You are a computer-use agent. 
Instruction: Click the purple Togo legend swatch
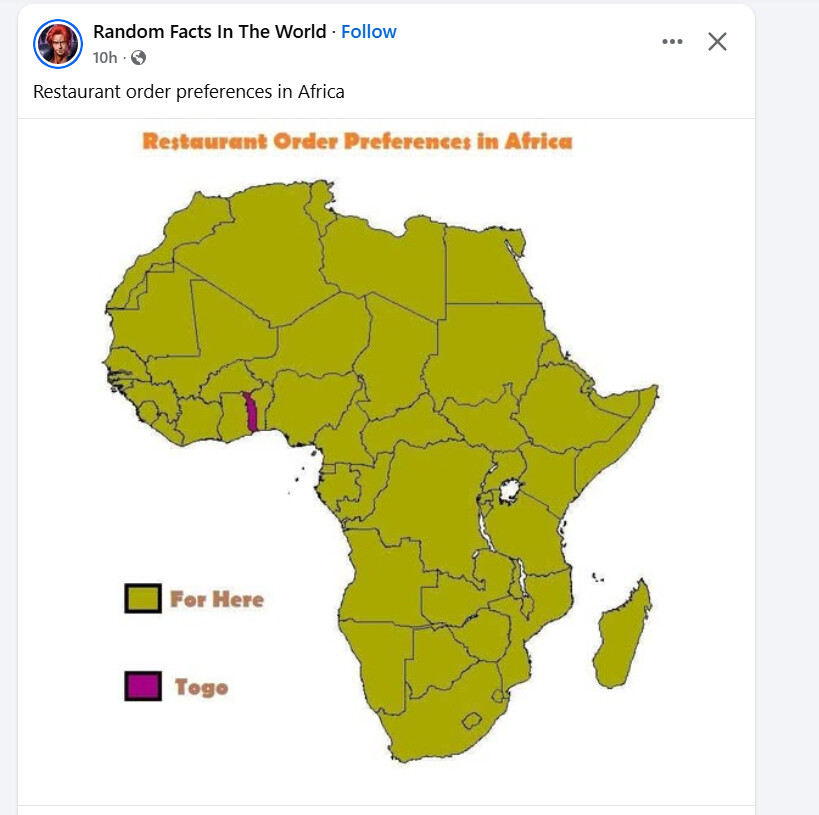[x=143, y=686]
